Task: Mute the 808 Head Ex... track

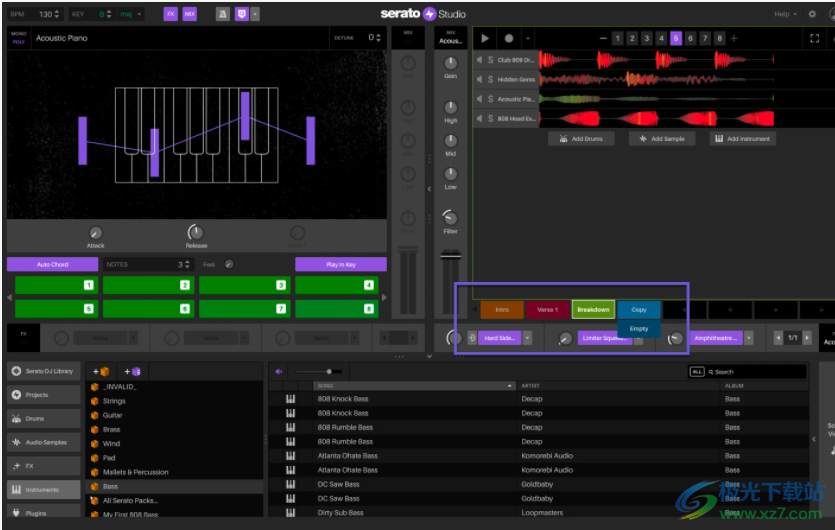Action: (x=479, y=118)
